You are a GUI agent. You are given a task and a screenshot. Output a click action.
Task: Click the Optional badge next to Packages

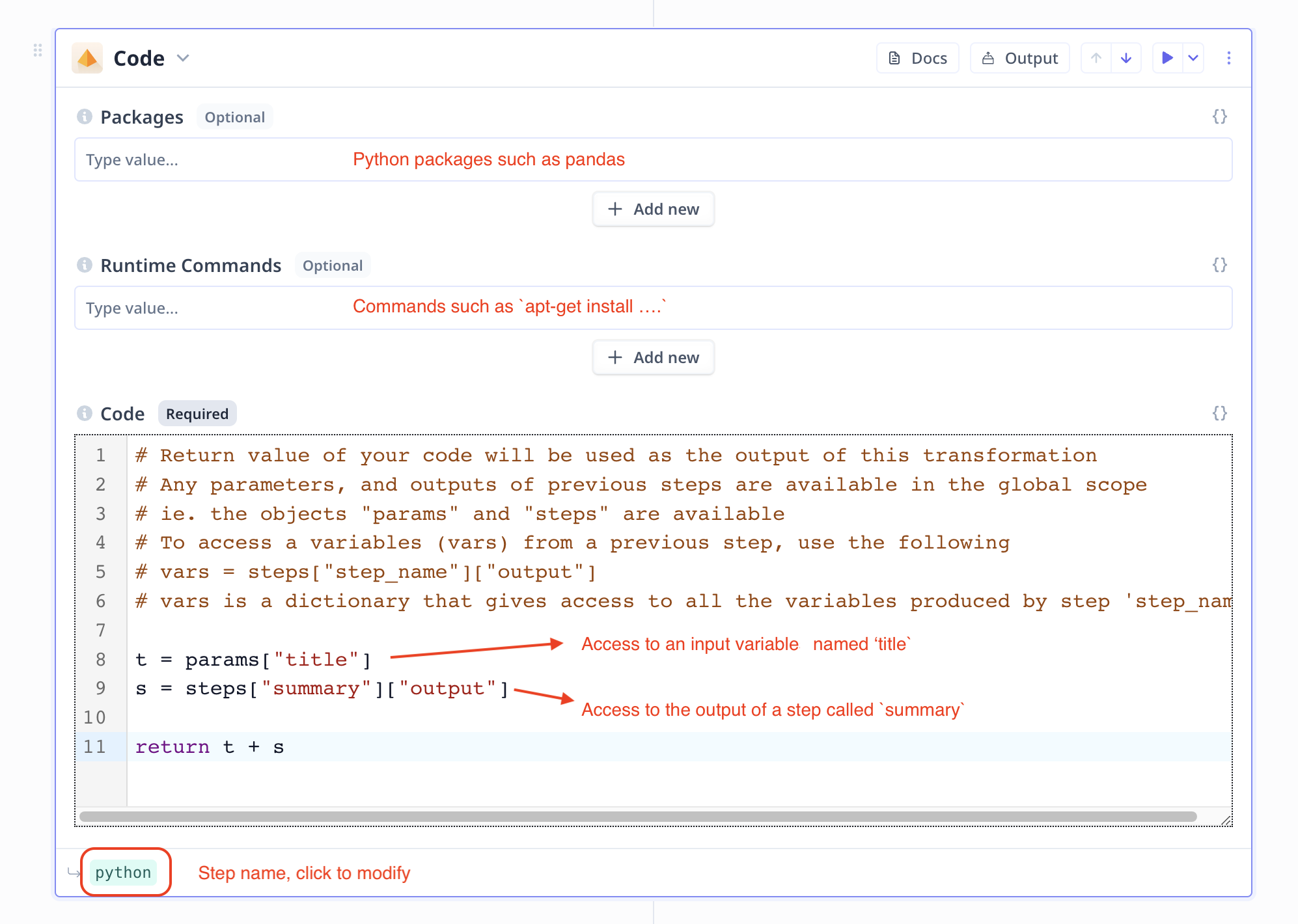(x=234, y=117)
